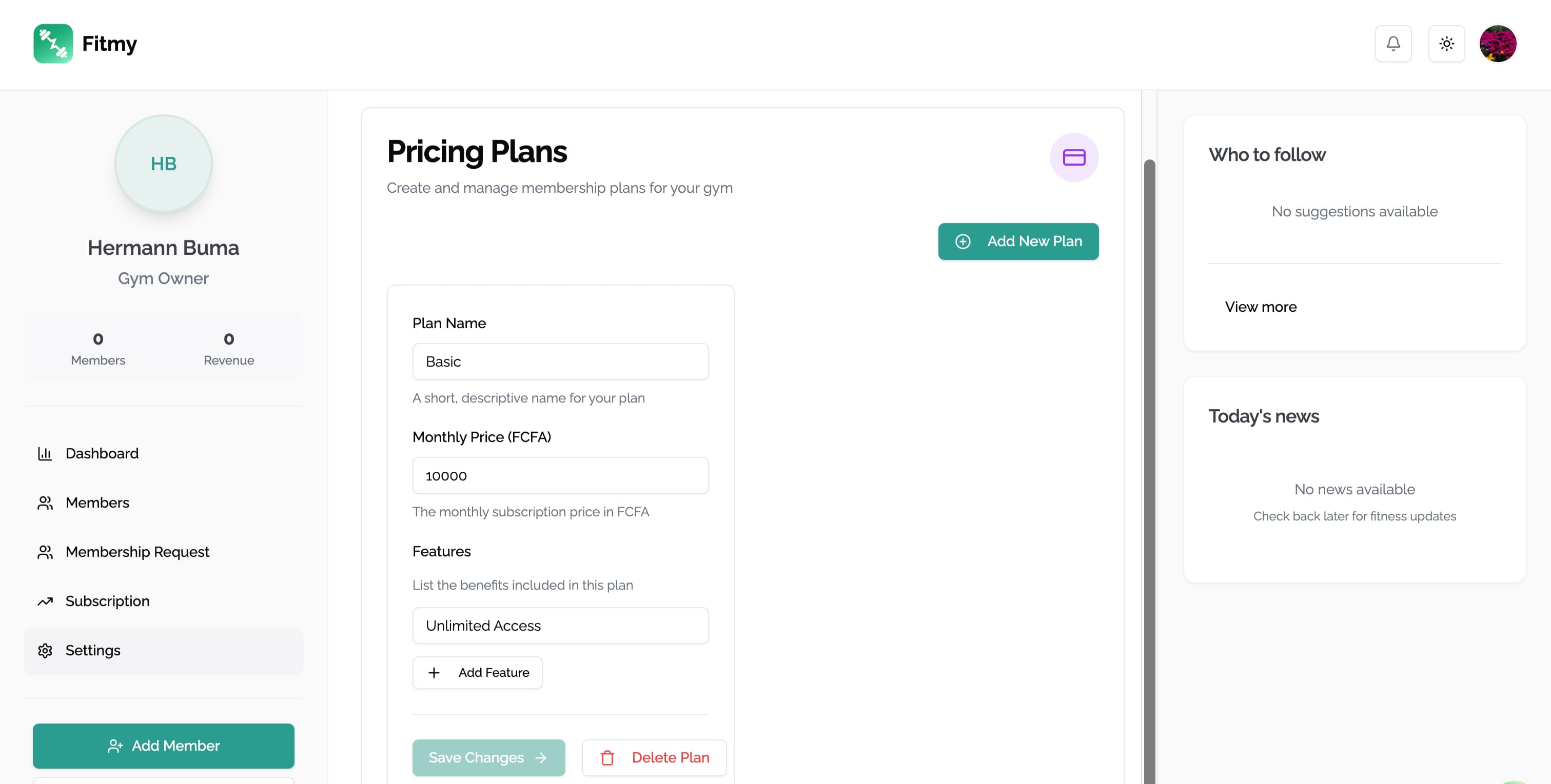Open View more under Who to follow

coord(1260,307)
